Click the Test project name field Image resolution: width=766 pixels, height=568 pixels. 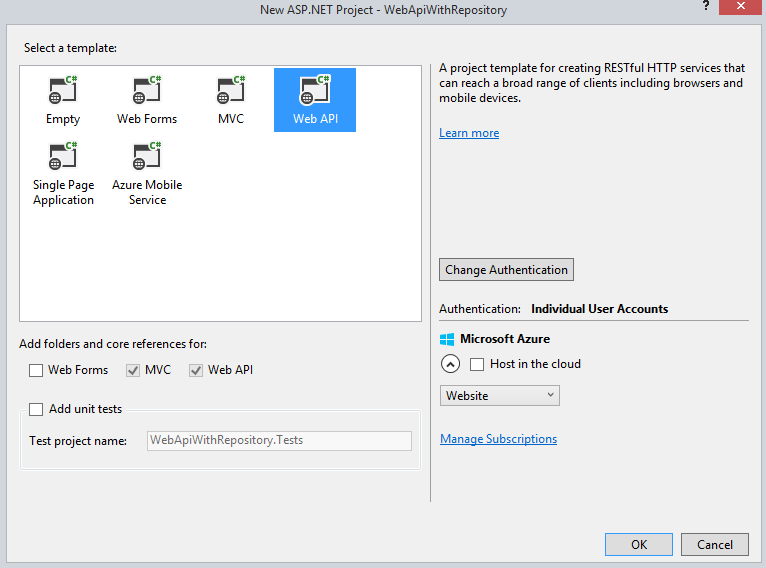[279, 441]
